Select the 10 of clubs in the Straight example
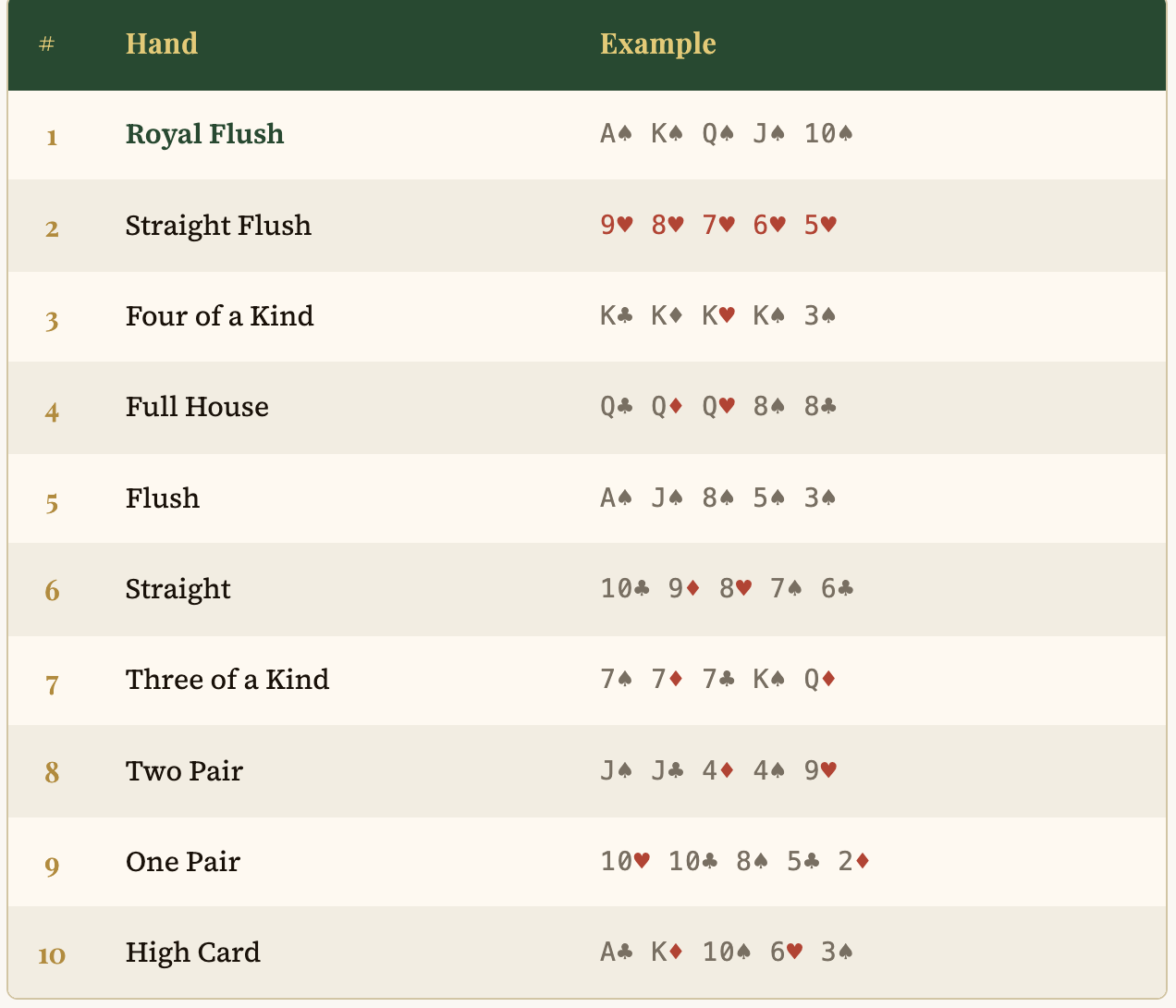 click(x=625, y=588)
